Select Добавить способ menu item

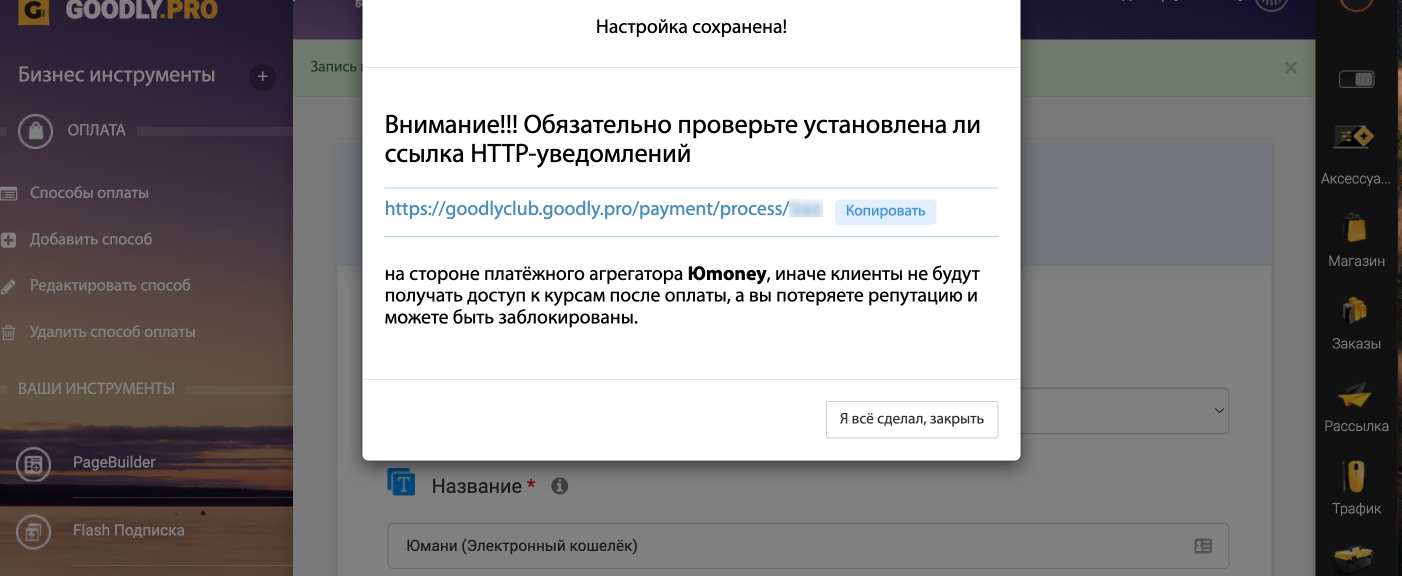point(91,239)
